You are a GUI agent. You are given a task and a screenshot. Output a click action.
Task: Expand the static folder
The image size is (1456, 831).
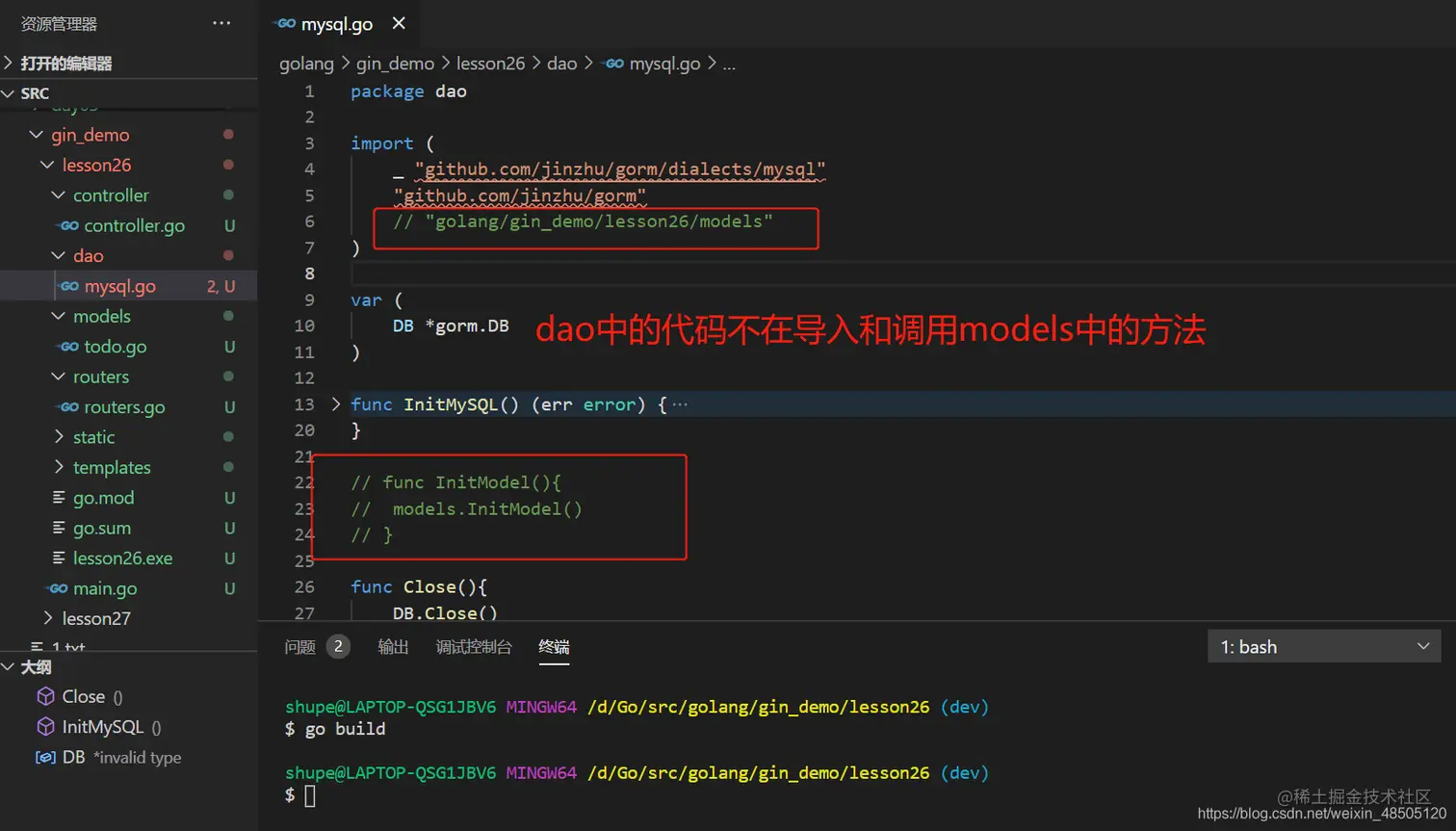coord(59,437)
